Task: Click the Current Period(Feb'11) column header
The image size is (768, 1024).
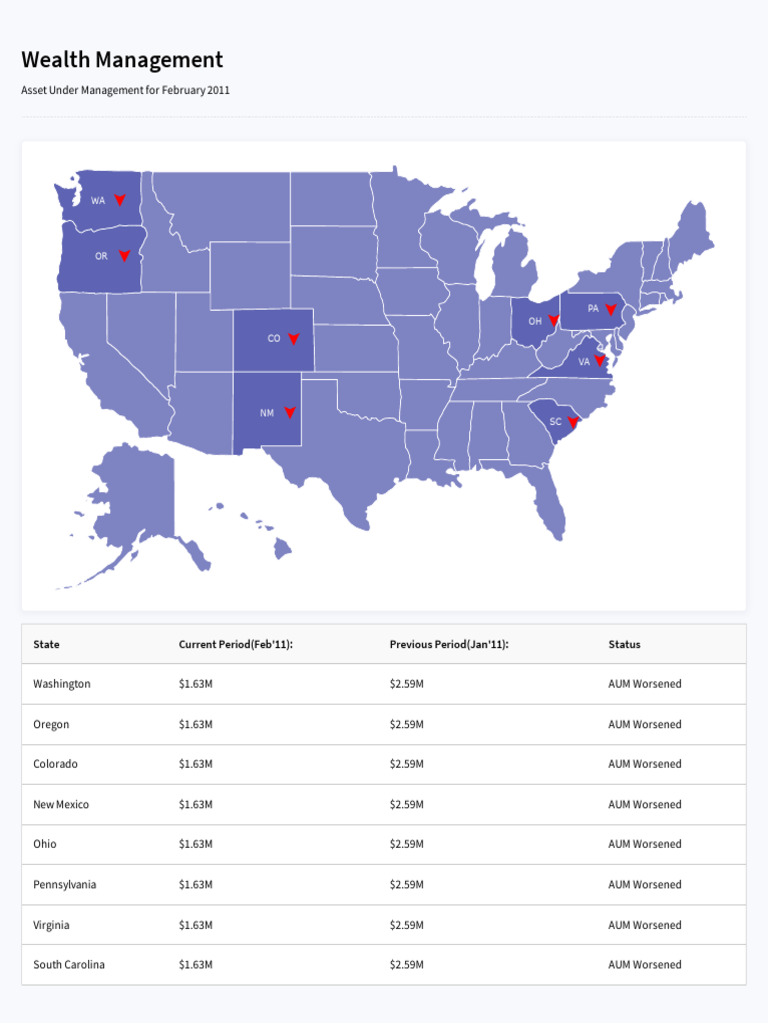Action: (x=236, y=645)
